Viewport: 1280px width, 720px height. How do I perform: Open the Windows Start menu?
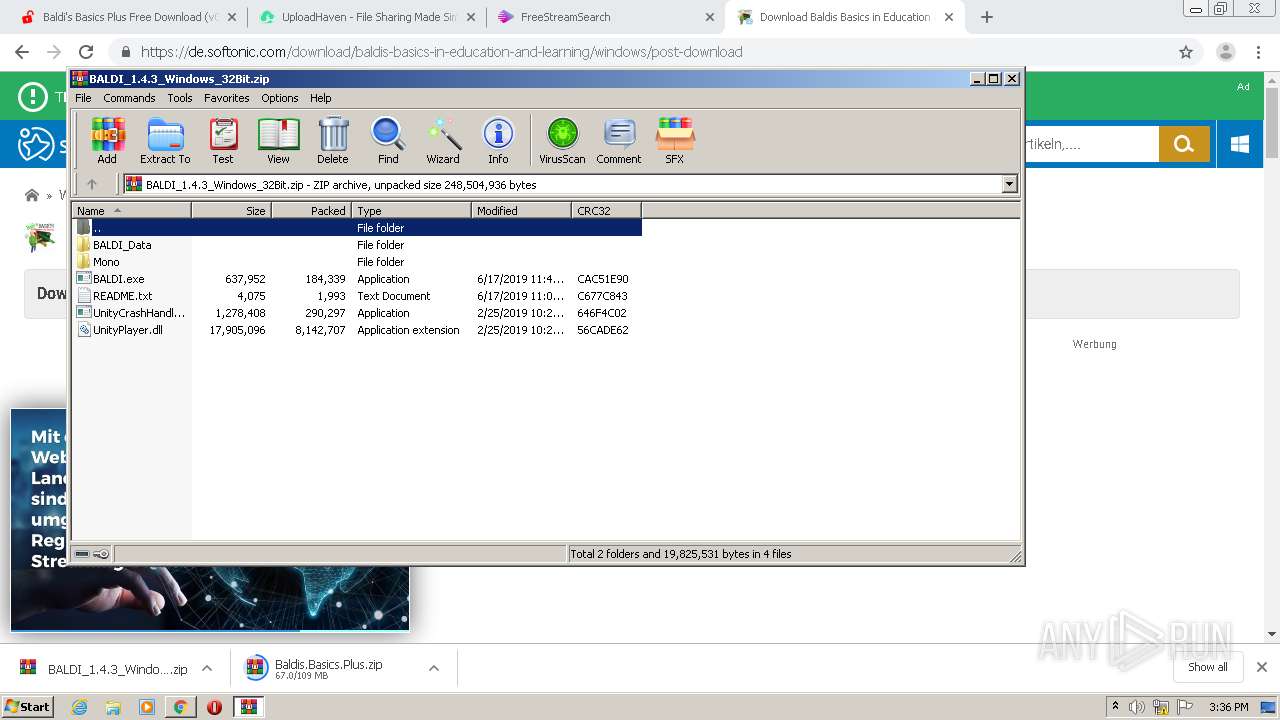click(x=28, y=706)
